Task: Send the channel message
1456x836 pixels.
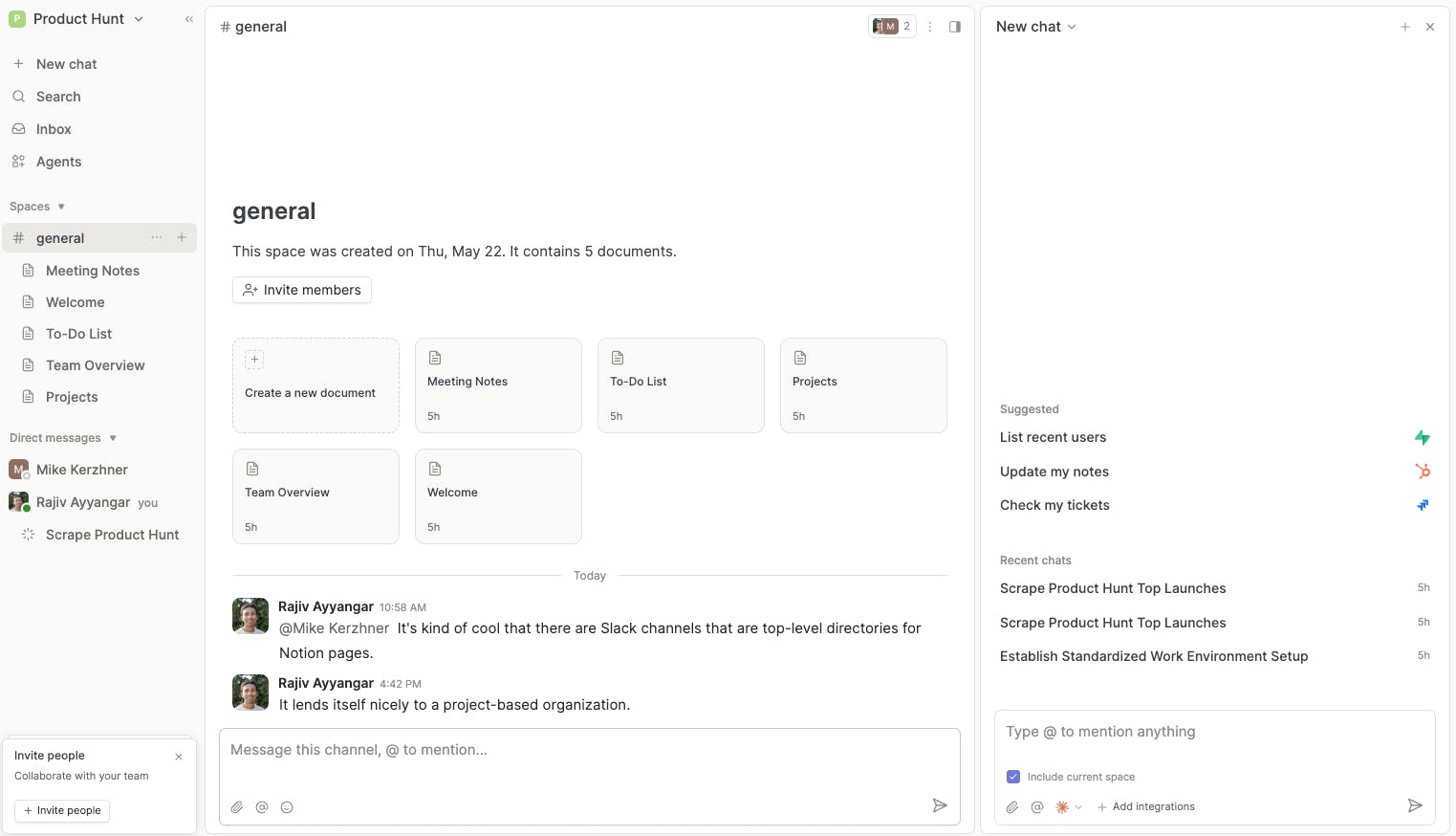Action: [940, 806]
